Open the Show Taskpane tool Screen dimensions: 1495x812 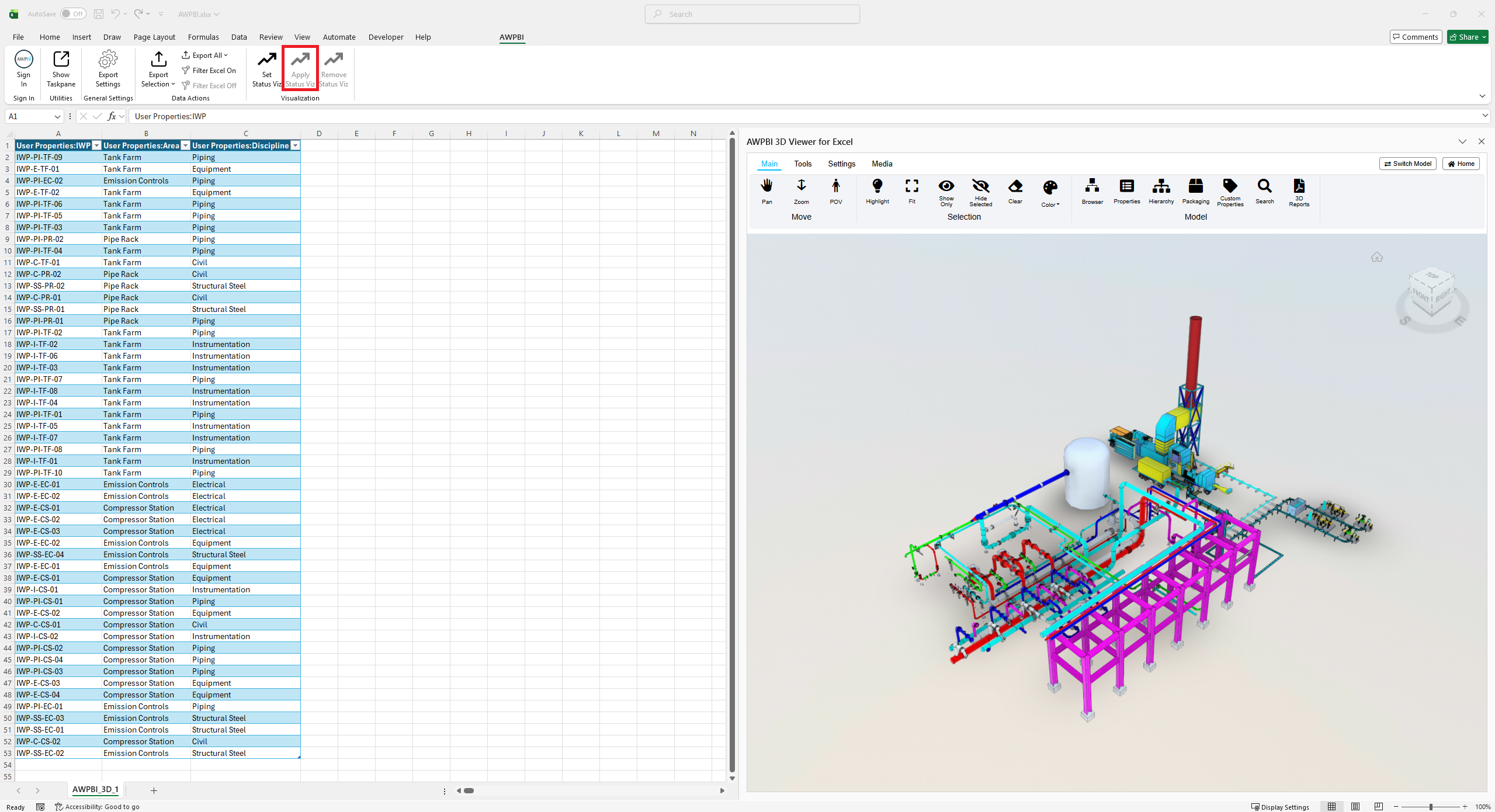[61, 69]
